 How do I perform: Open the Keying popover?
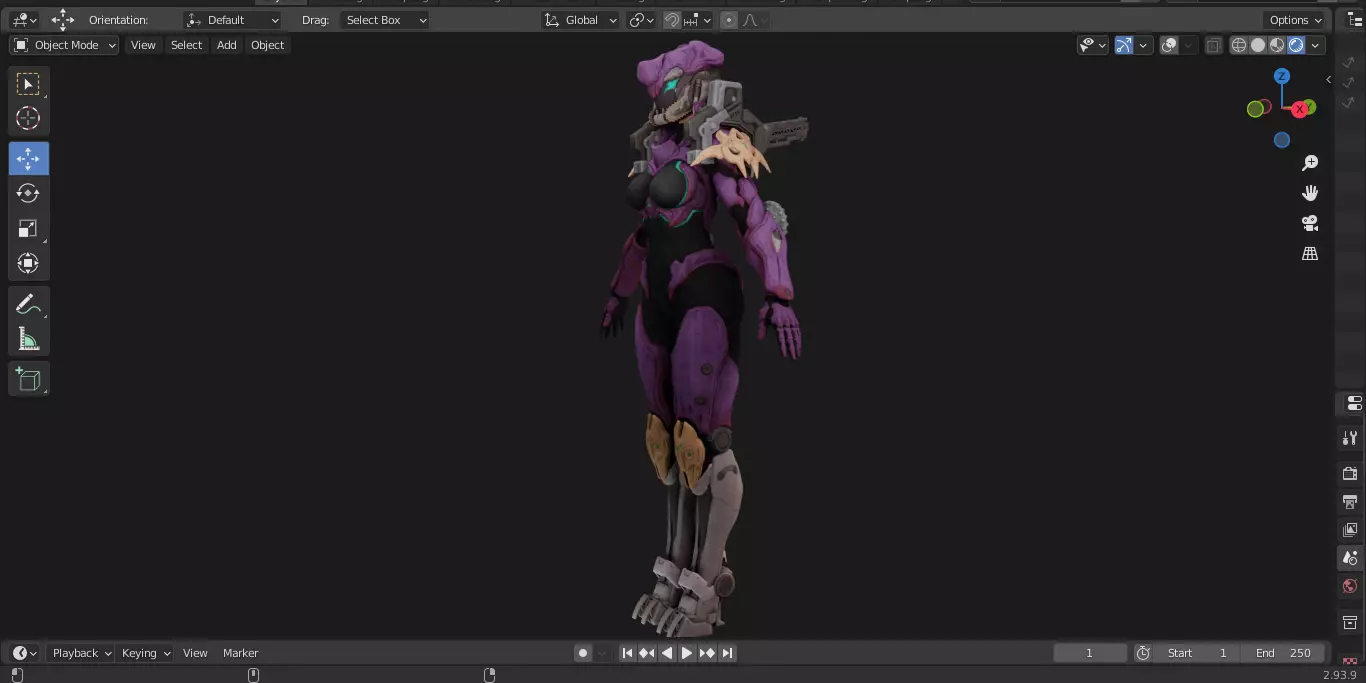(145, 653)
